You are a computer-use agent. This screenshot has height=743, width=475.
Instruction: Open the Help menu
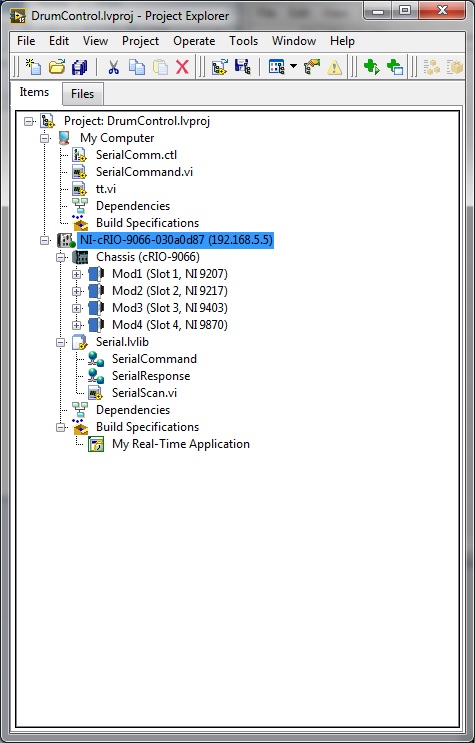[x=342, y=41]
